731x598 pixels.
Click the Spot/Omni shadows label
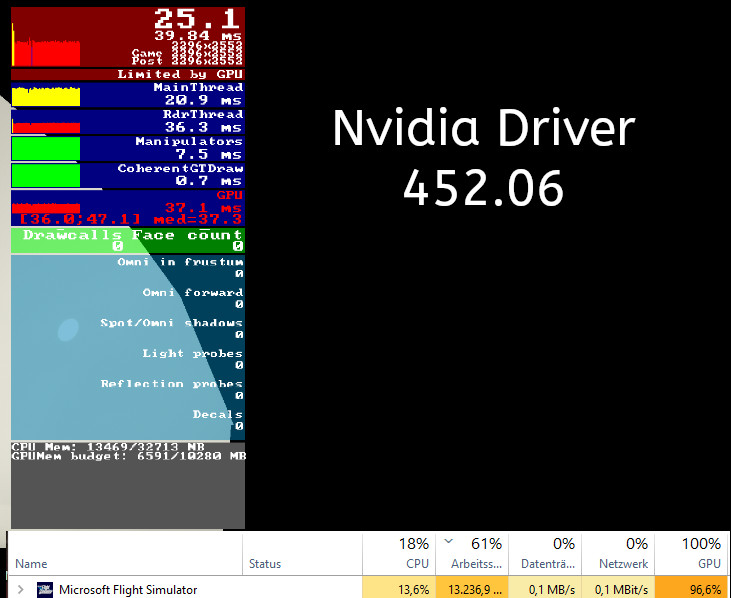172,323
